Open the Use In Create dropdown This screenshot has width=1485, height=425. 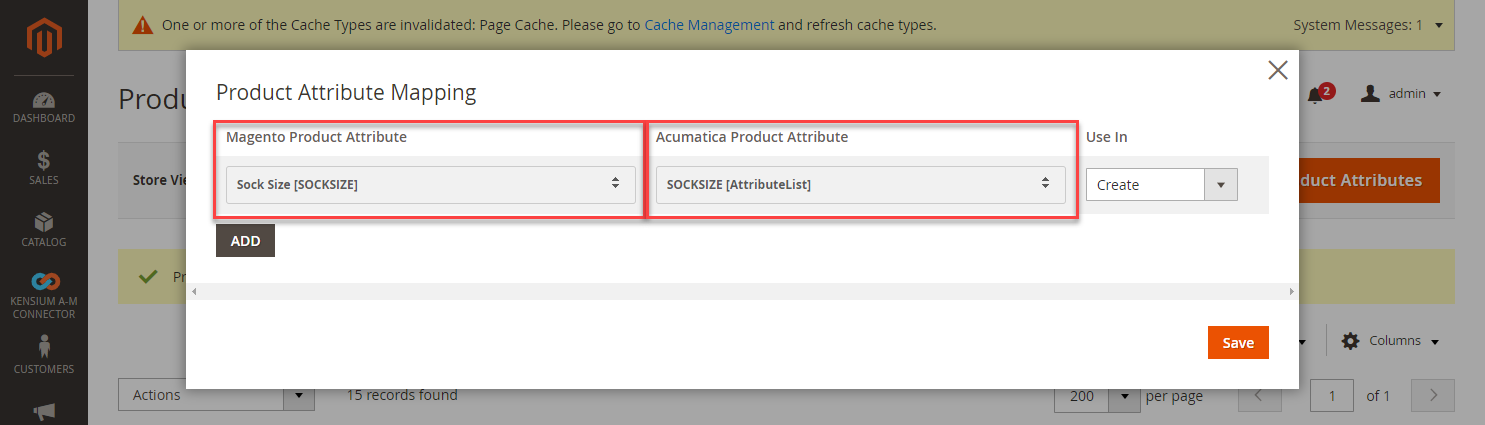pyautogui.click(x=1161, y=184)
